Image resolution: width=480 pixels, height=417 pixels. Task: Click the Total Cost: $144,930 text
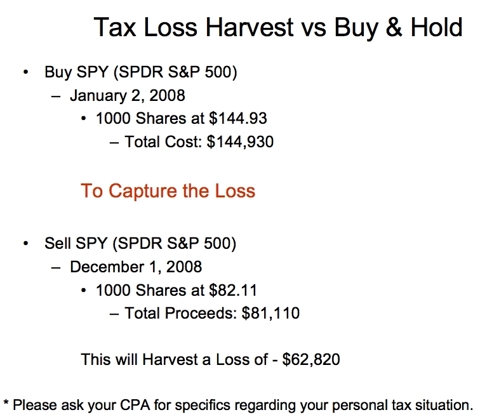pos(199,142)
